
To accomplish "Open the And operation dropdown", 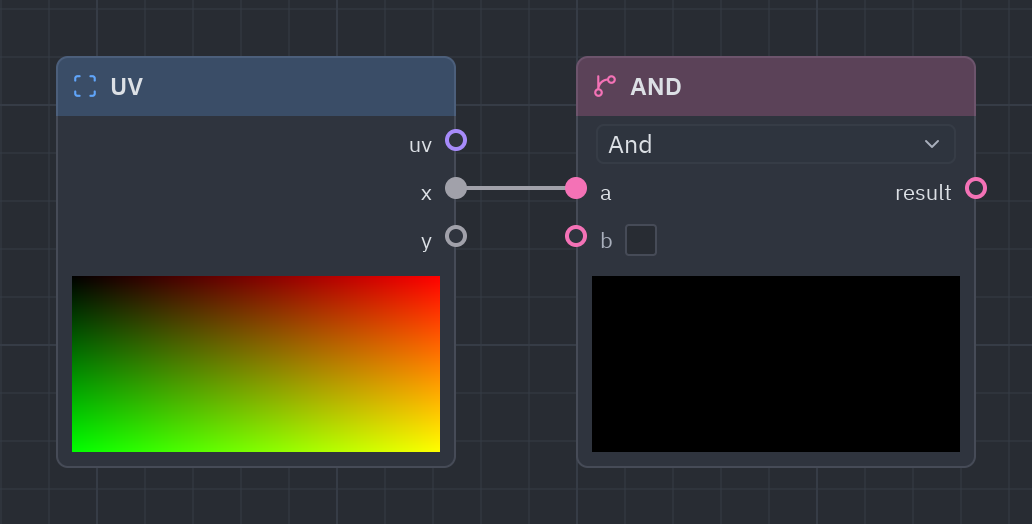I will (x=776, y=144).
